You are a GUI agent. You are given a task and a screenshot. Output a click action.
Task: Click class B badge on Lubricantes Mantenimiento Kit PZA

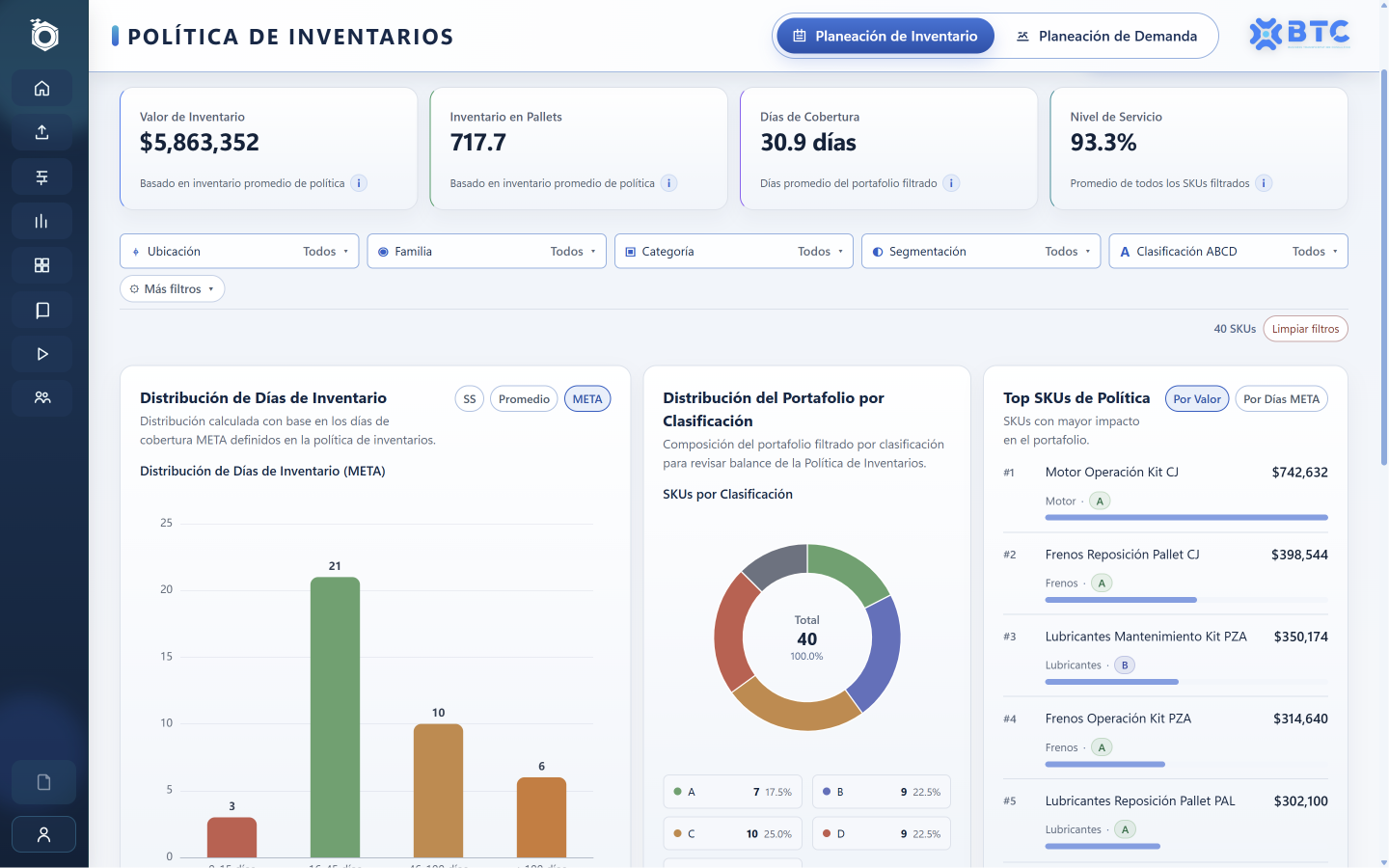(x=1125, y=665)
